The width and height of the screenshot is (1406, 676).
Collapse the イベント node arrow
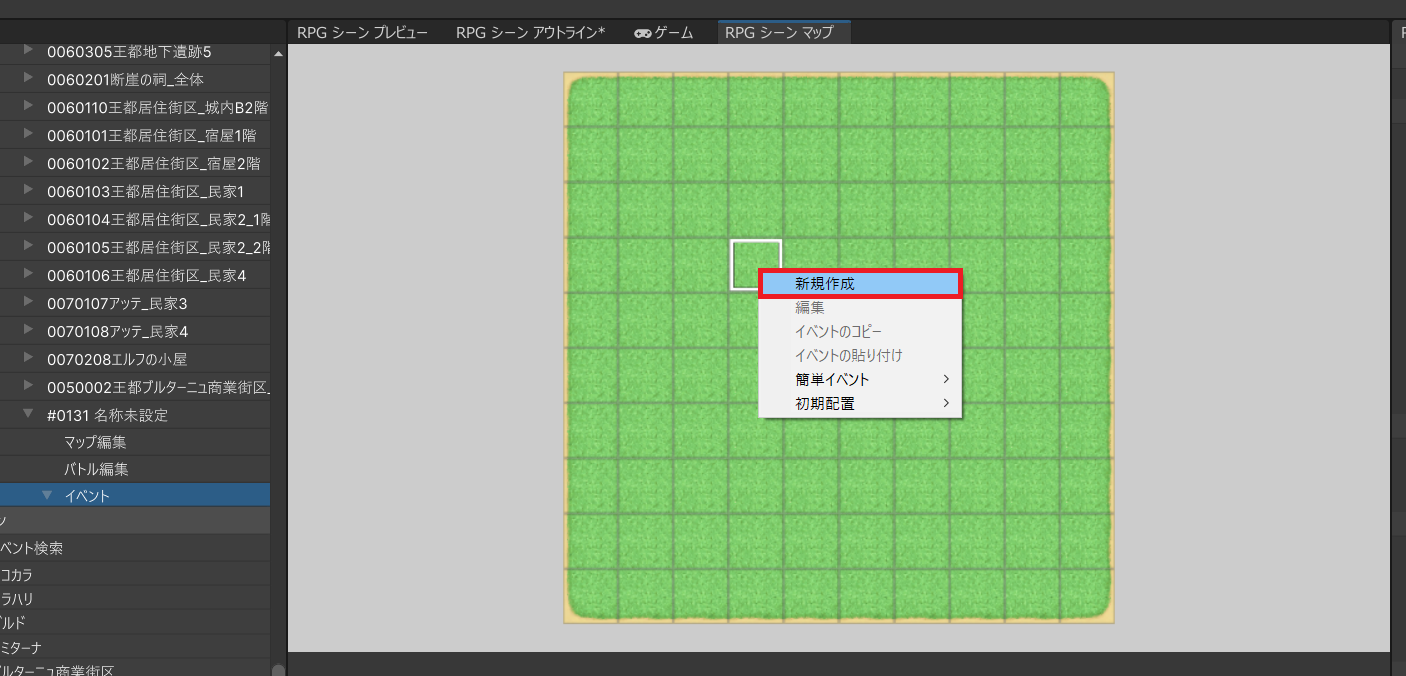46,495
